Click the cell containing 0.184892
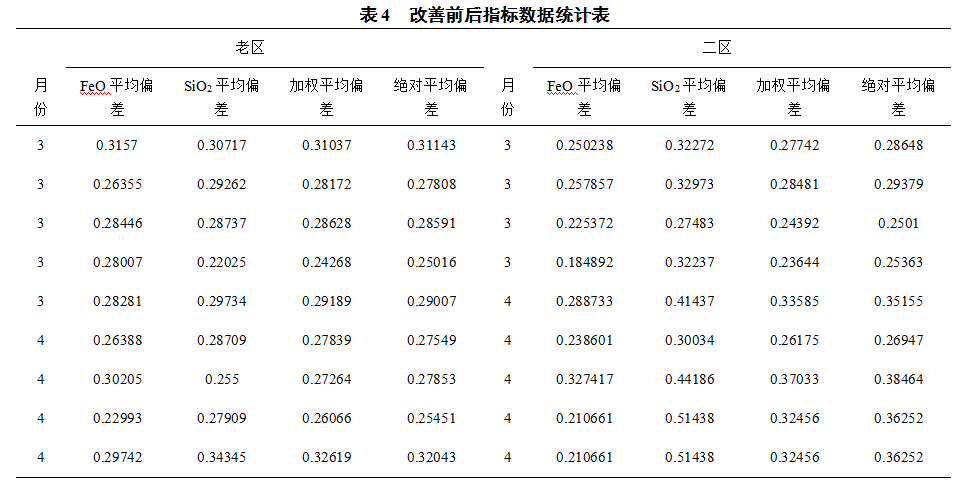Viewport: 959px width, 484px height. coord(585,263)
